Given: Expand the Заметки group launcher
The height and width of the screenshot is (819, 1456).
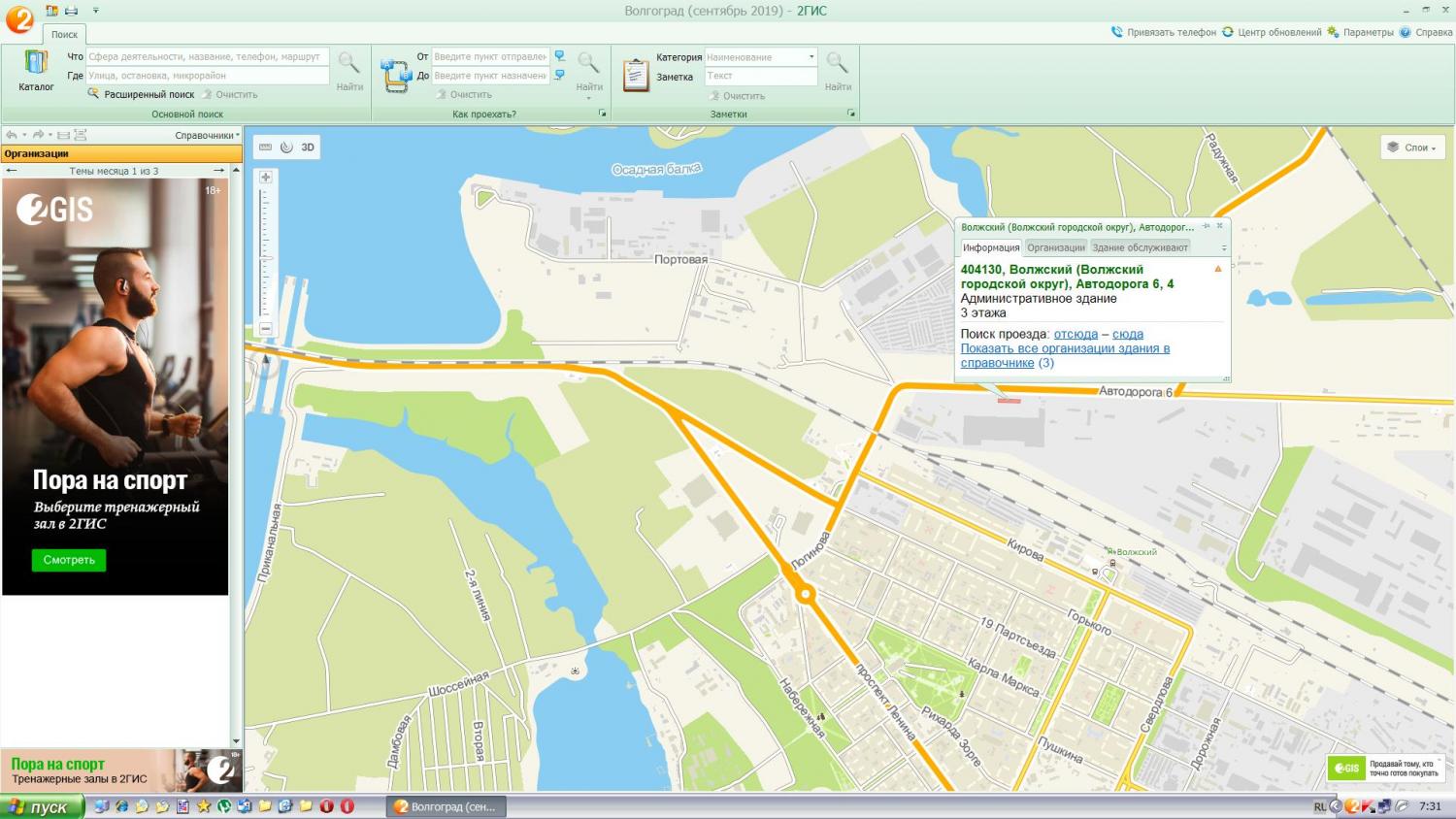Looking at the screenshot, I should (x=851, y=114).
